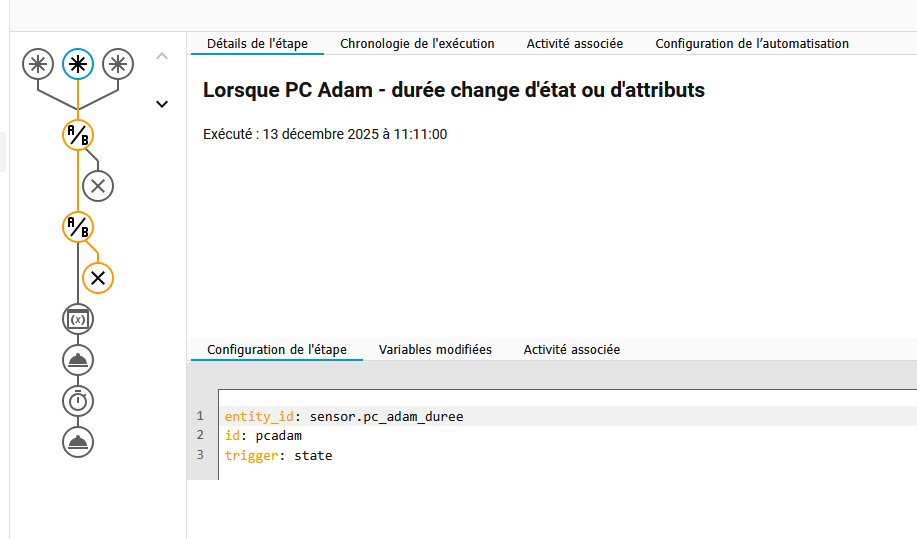This screenshot has width=917, height=539.
Task: Select the last action node at the bottom
Action: pyautogui.click(x=78, y=441)
